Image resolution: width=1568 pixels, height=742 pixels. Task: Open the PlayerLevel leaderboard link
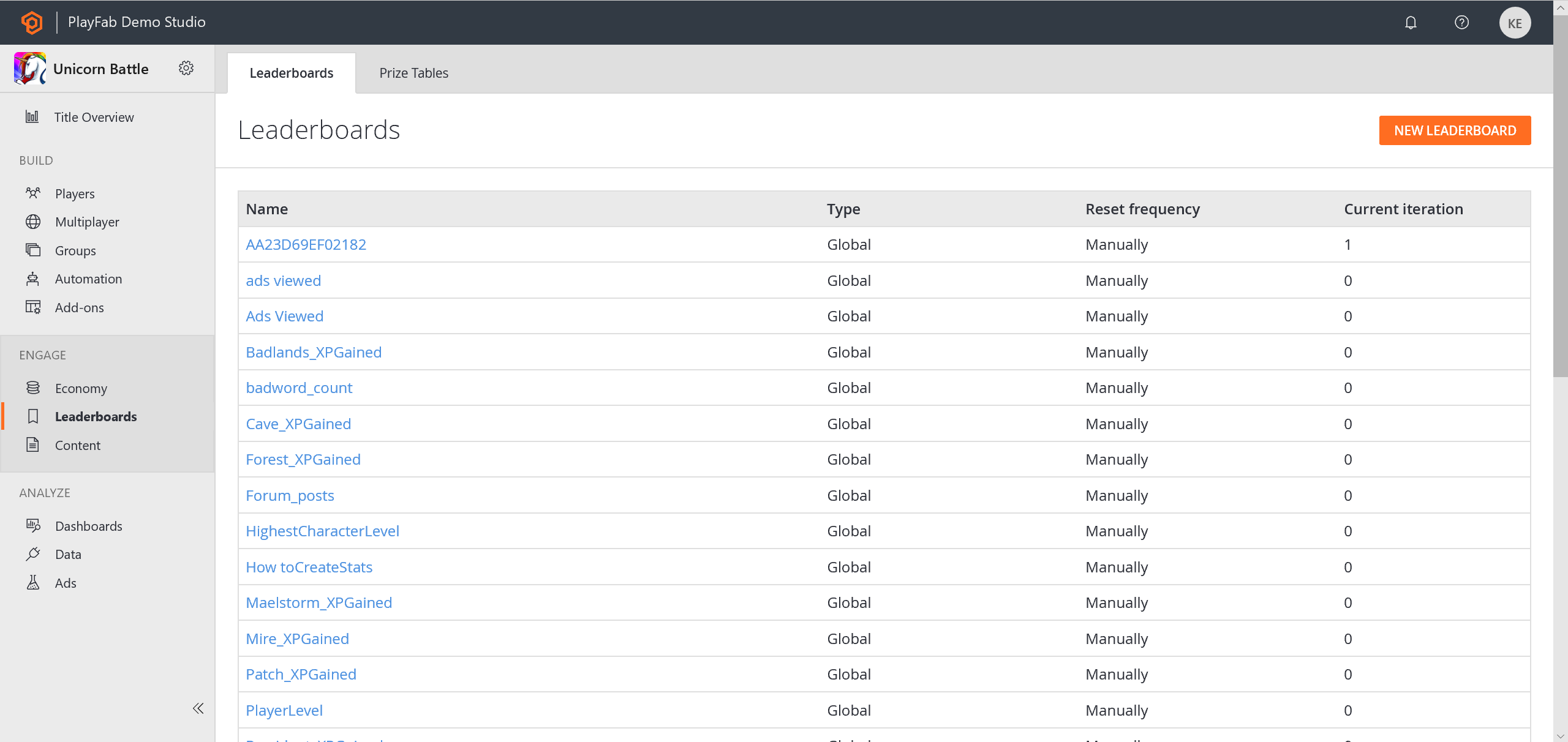coord(285,710)
